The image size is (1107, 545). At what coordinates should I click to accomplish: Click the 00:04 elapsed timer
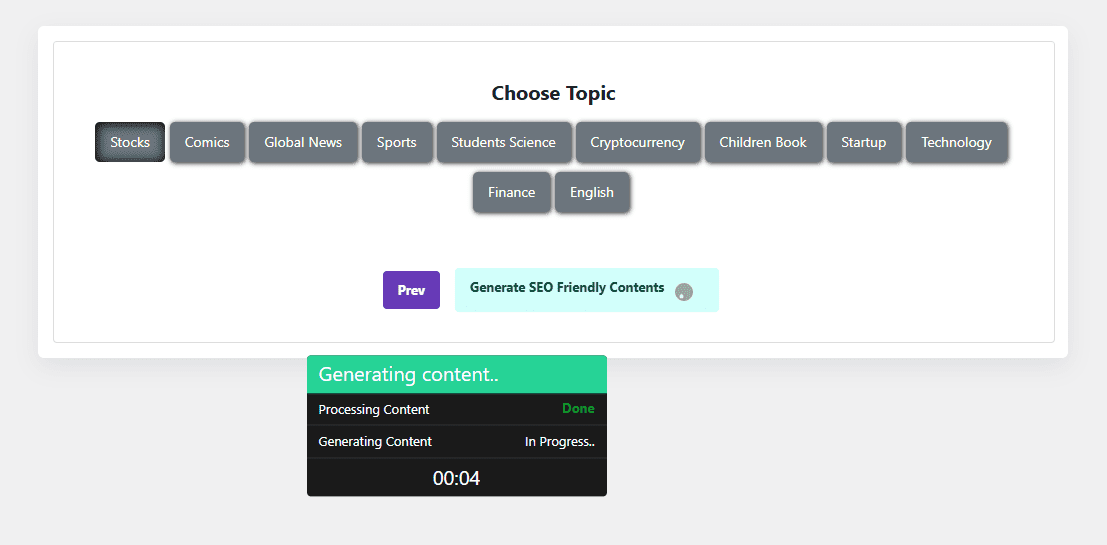point(456,479)
